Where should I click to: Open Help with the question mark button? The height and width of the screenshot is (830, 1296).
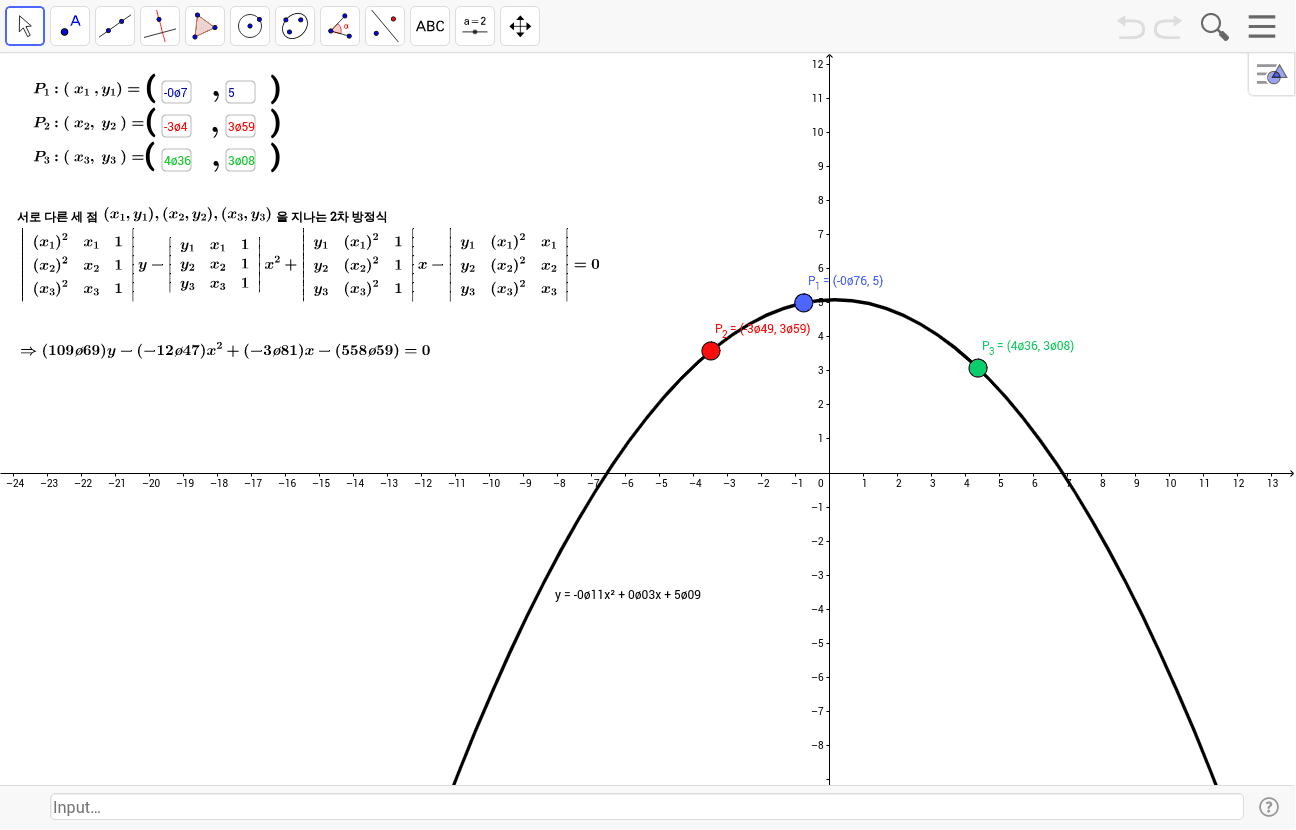point(1269,806)
